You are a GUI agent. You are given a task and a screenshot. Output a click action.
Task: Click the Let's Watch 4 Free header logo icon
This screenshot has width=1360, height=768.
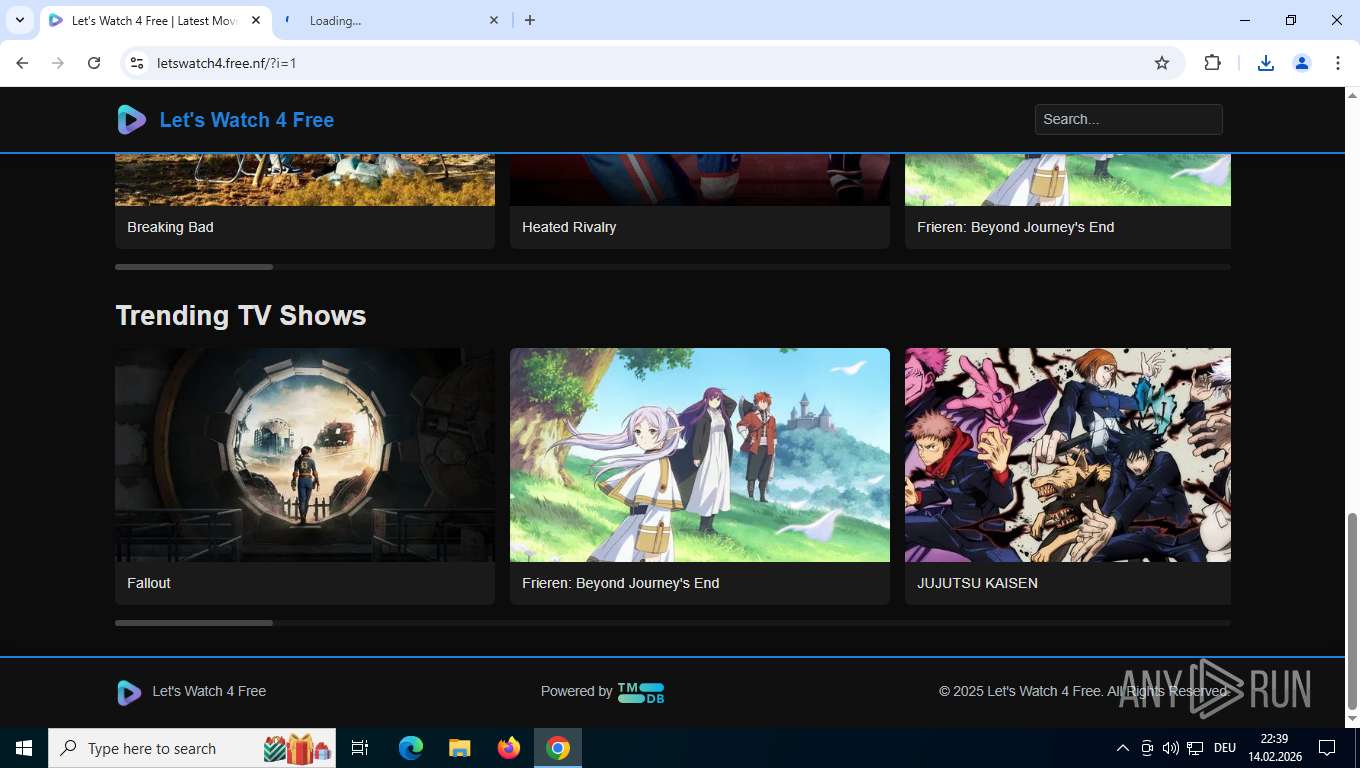(131, 120)
